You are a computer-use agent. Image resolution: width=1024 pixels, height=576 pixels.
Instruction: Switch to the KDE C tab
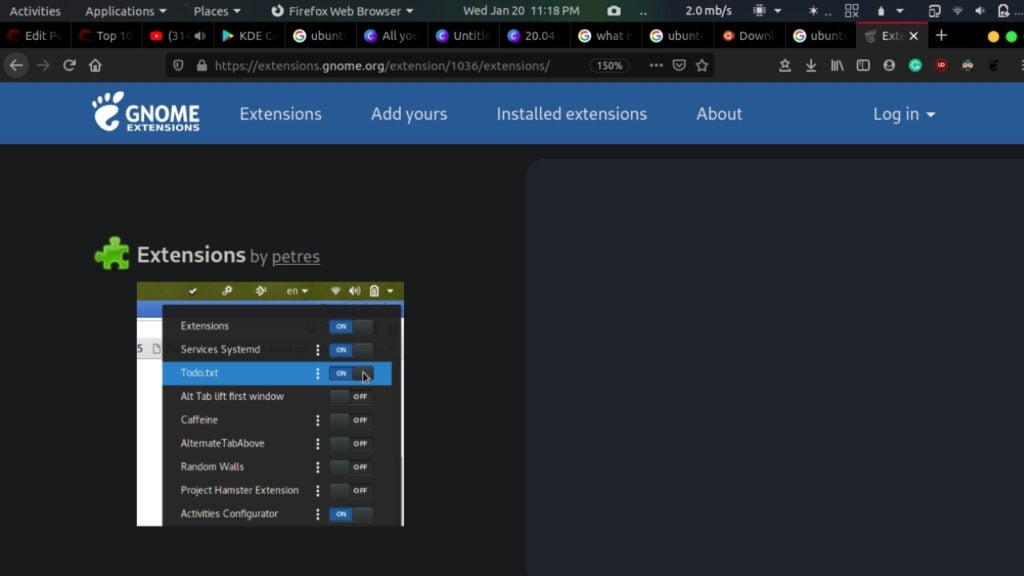(248, 36)
